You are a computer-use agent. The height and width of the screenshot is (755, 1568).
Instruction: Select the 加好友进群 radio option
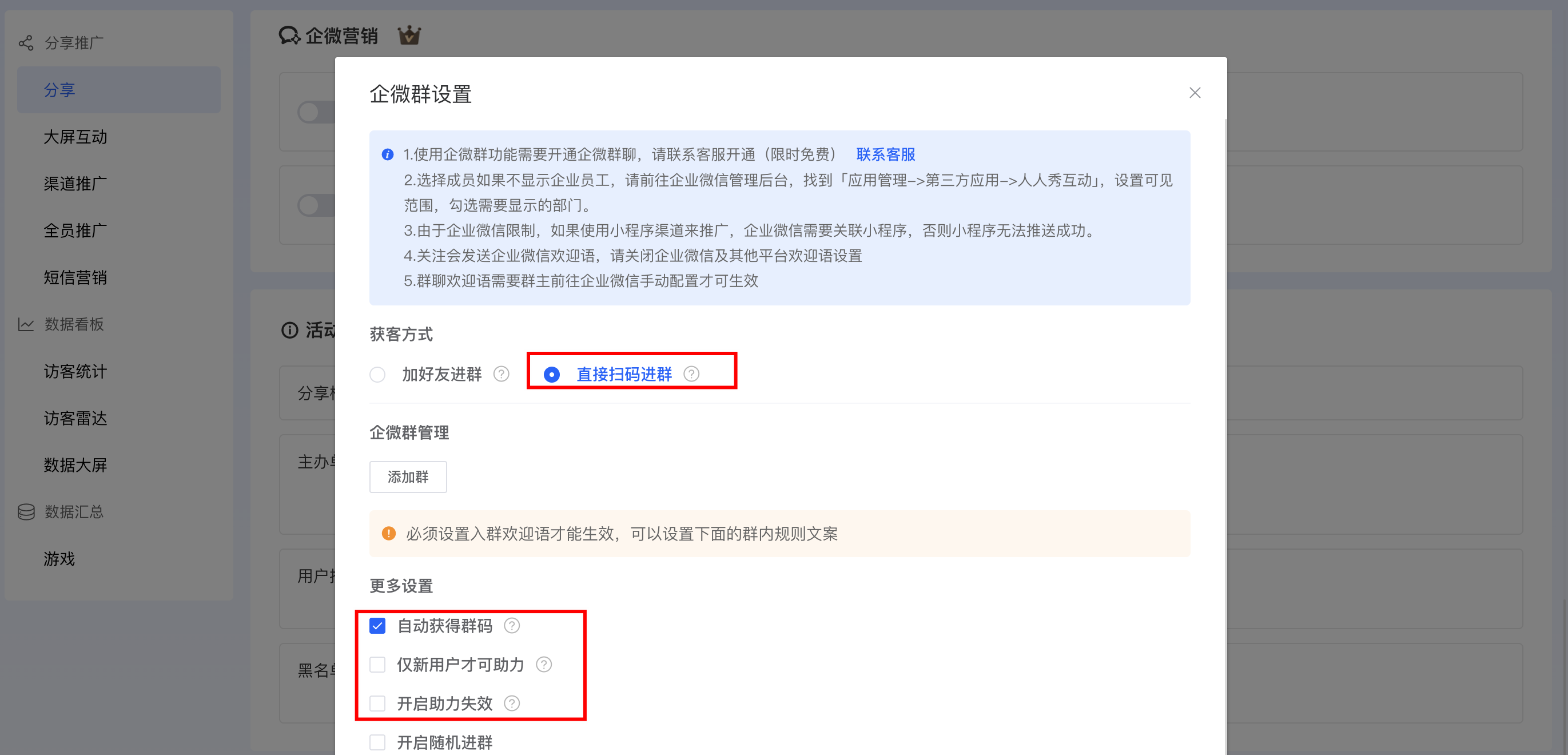(377, 375)
